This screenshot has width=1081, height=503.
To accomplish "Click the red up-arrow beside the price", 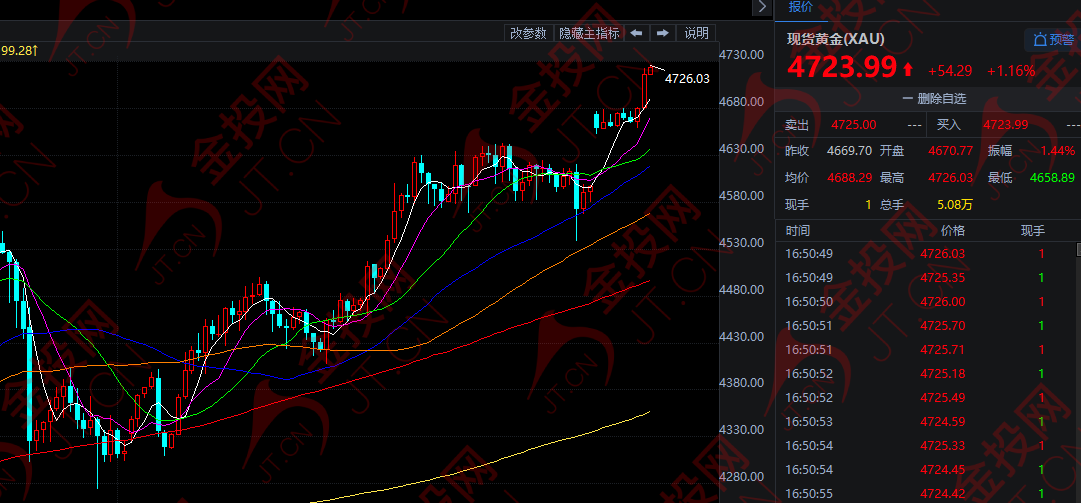I will click(x=908, y=69).
